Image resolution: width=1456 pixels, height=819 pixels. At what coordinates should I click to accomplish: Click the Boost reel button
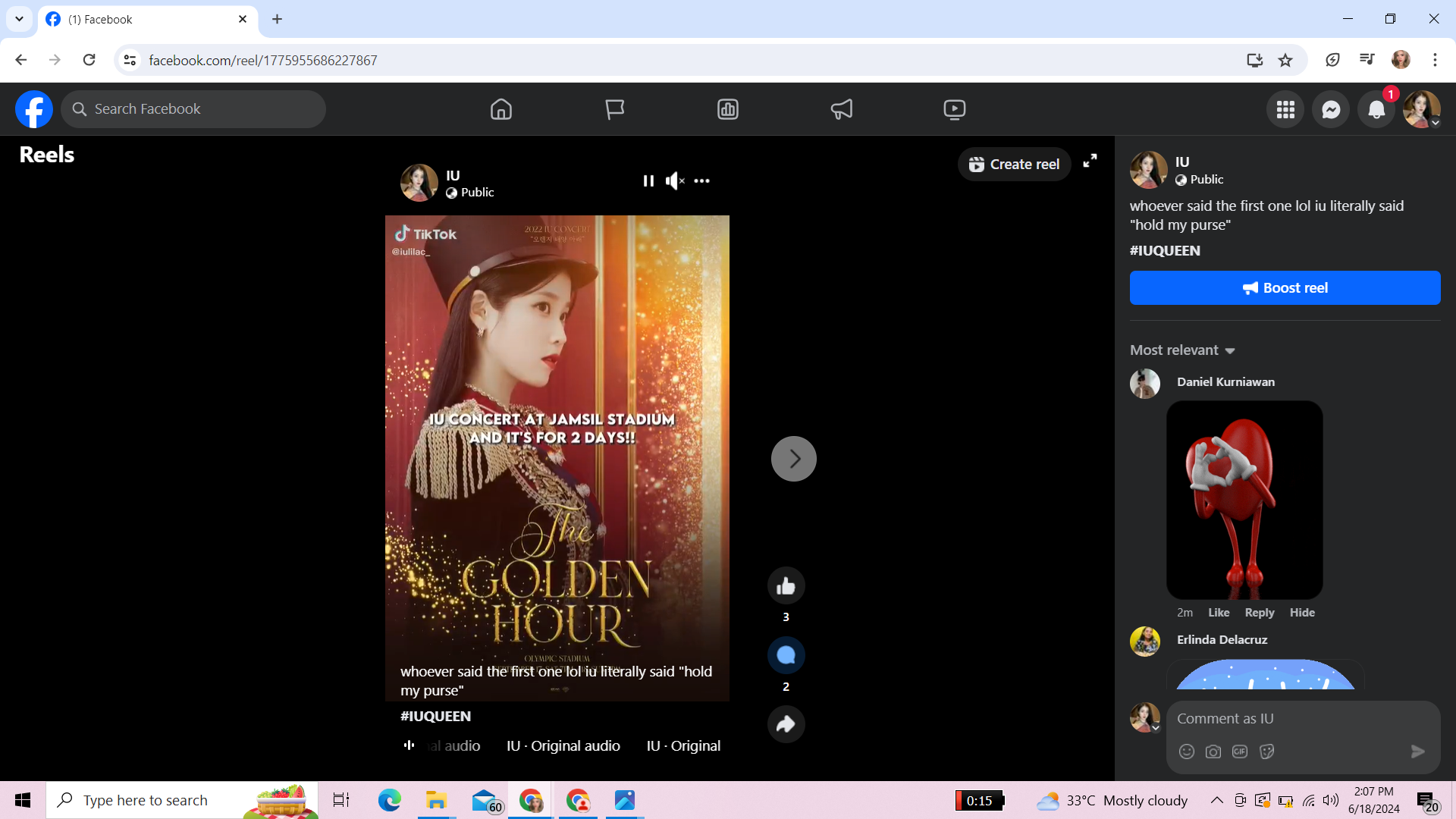(1285, 288)
